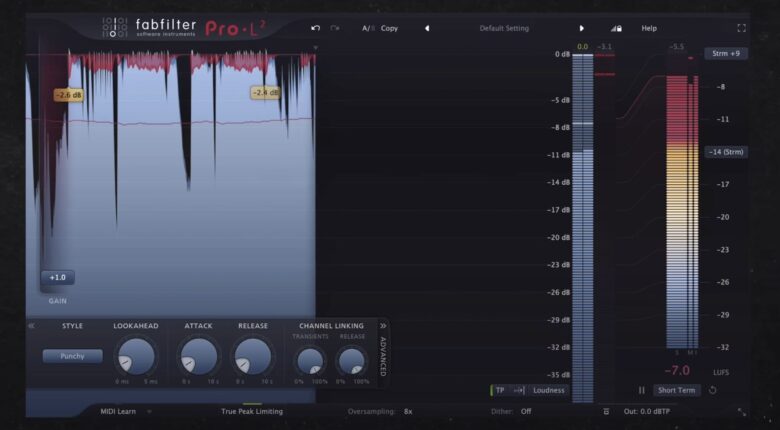
Task: Toggle True Peak Limiting
Action: pyautogui.click(x=252, y=412)
